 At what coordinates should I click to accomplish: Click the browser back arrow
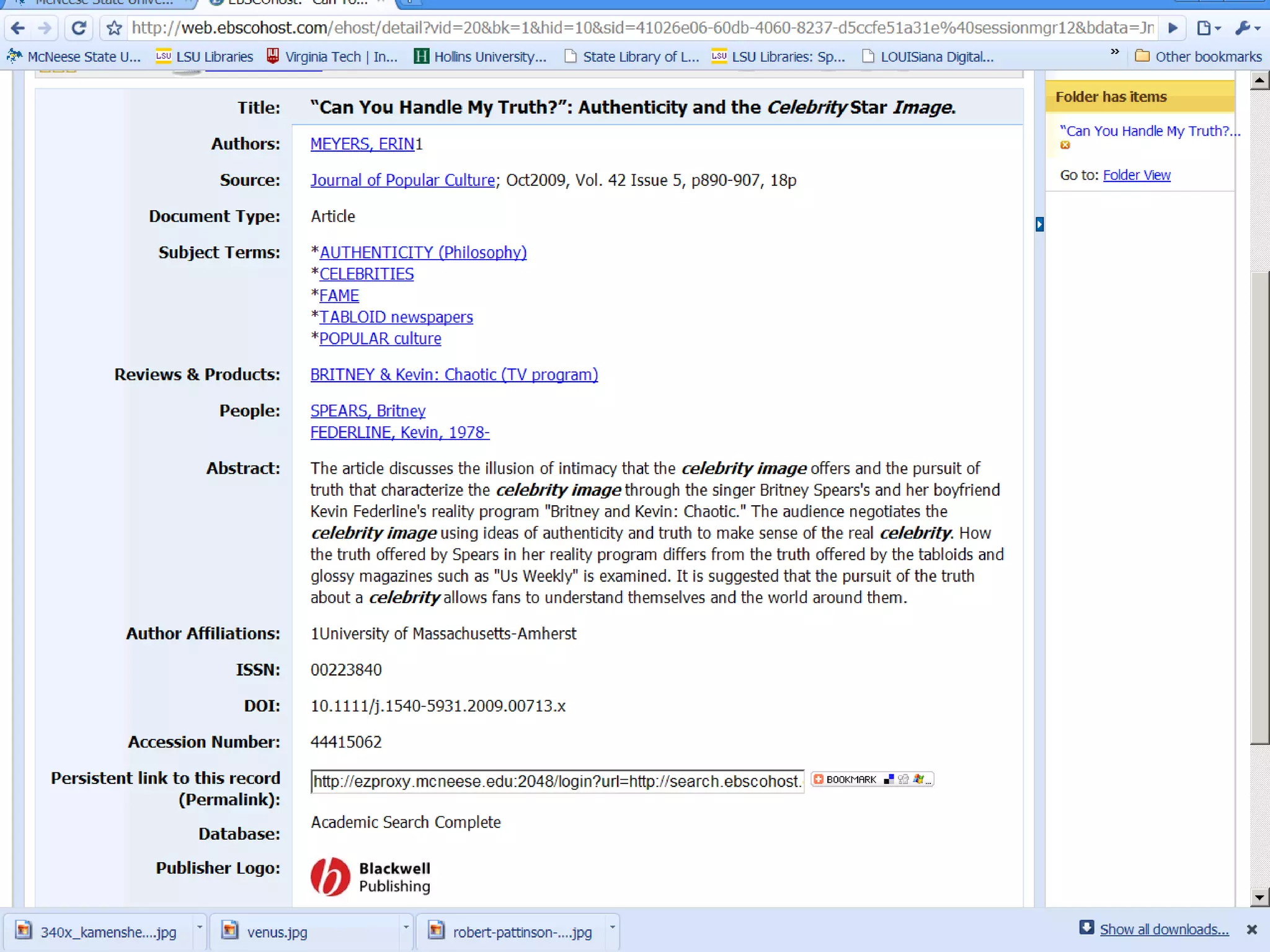point(18,28)
